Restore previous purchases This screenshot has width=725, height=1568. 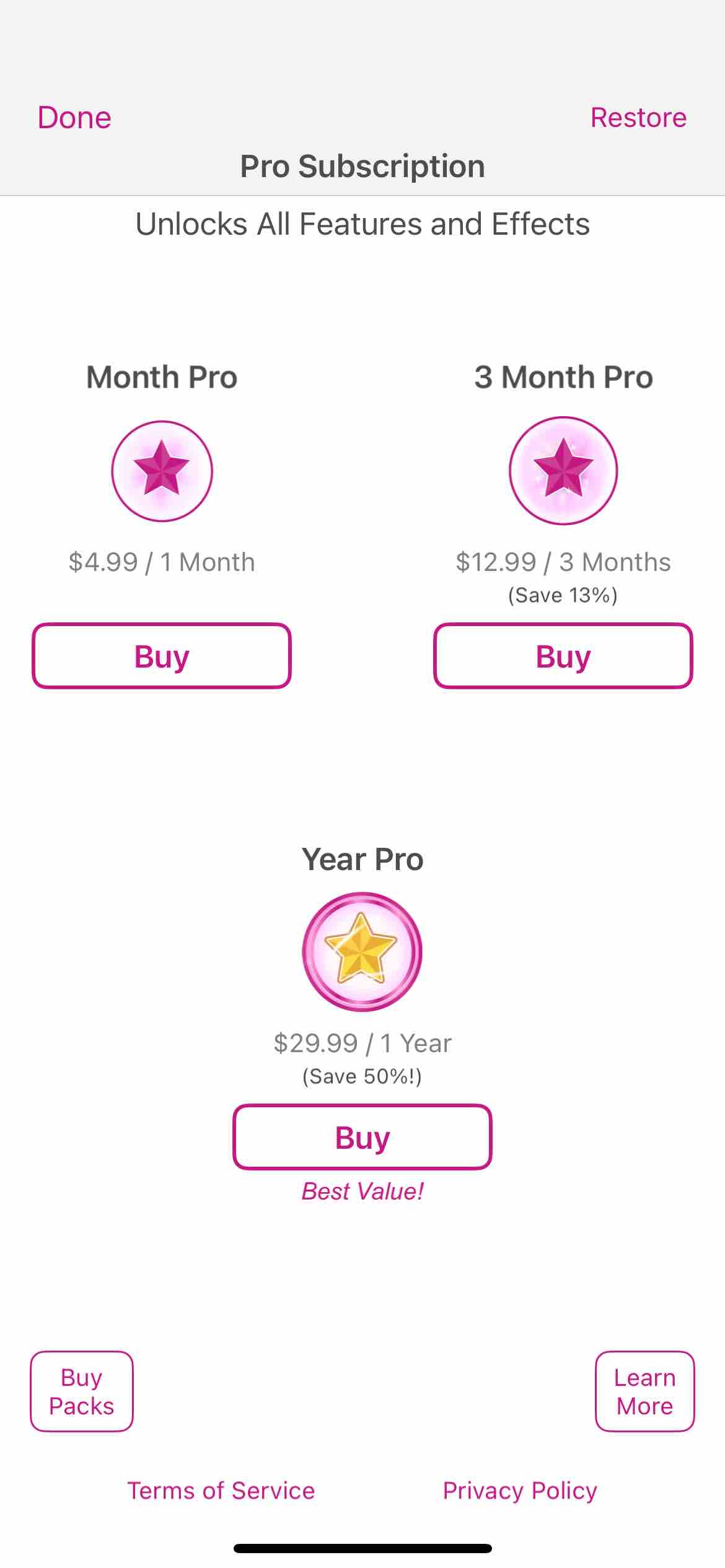pos(639,118)
